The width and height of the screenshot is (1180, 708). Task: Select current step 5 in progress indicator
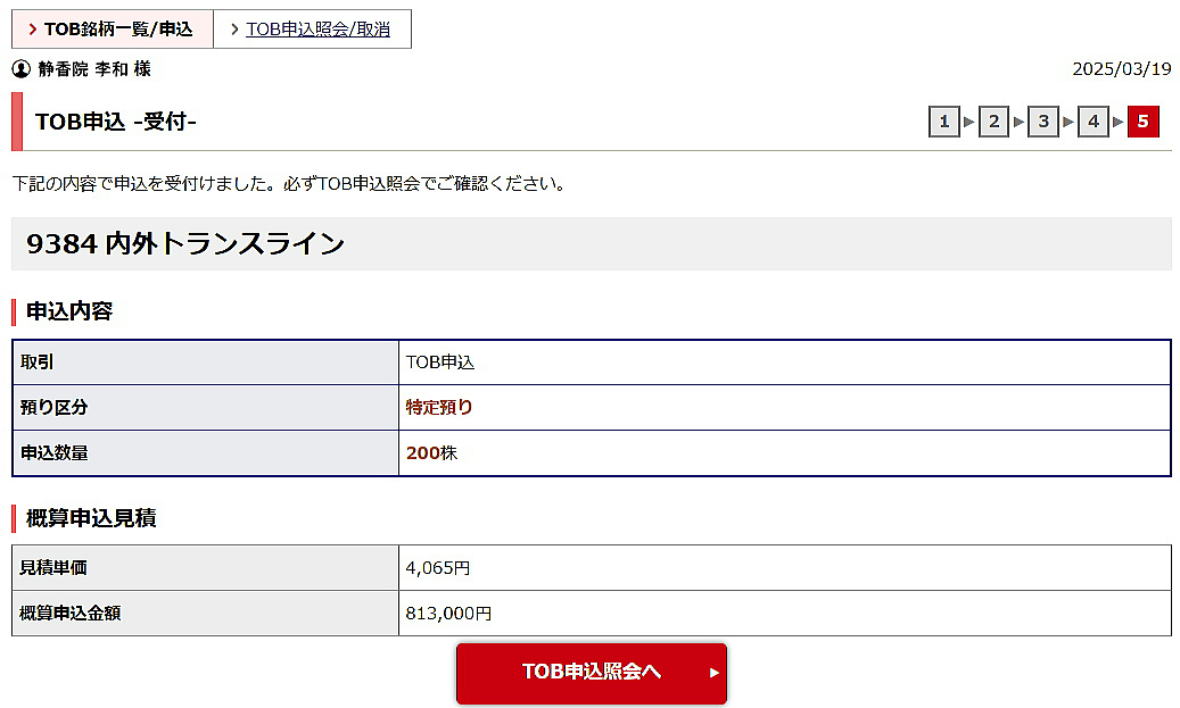click(x=1143, y=122)
